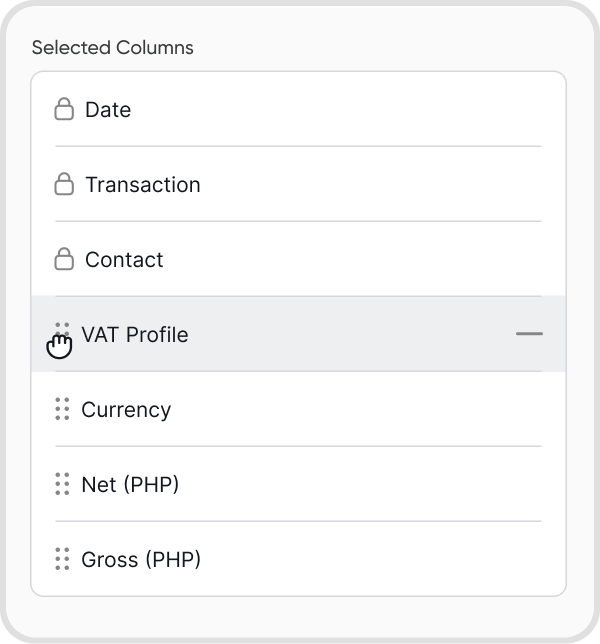Click the lock icon beside Date

[x=64, y=109]
